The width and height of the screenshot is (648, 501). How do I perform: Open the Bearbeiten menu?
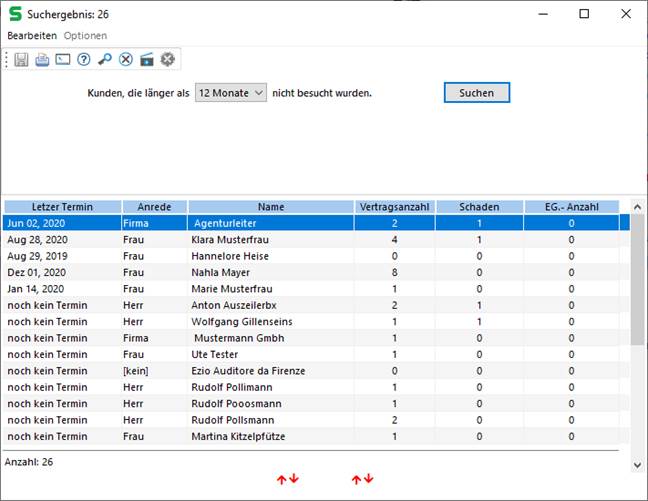click(x=32, y=35)
